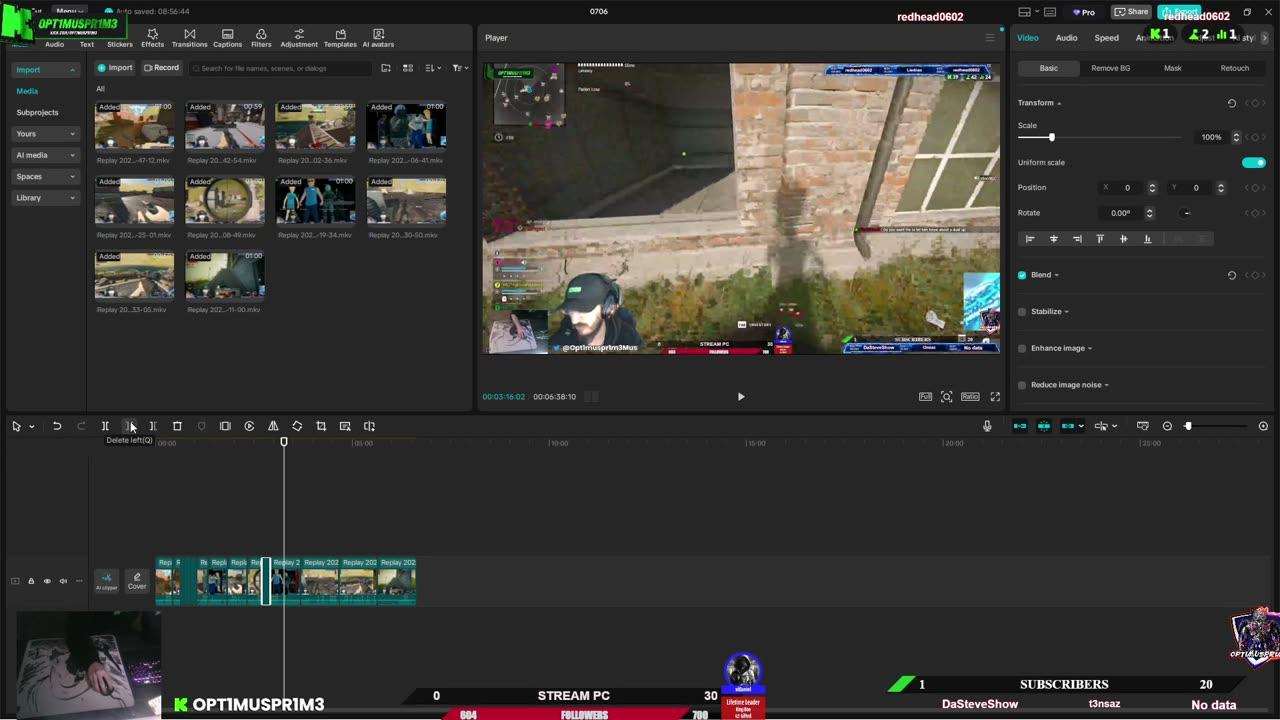Click the Reverse clip icon
The image size is (1280, 720).
coord(249,426)
